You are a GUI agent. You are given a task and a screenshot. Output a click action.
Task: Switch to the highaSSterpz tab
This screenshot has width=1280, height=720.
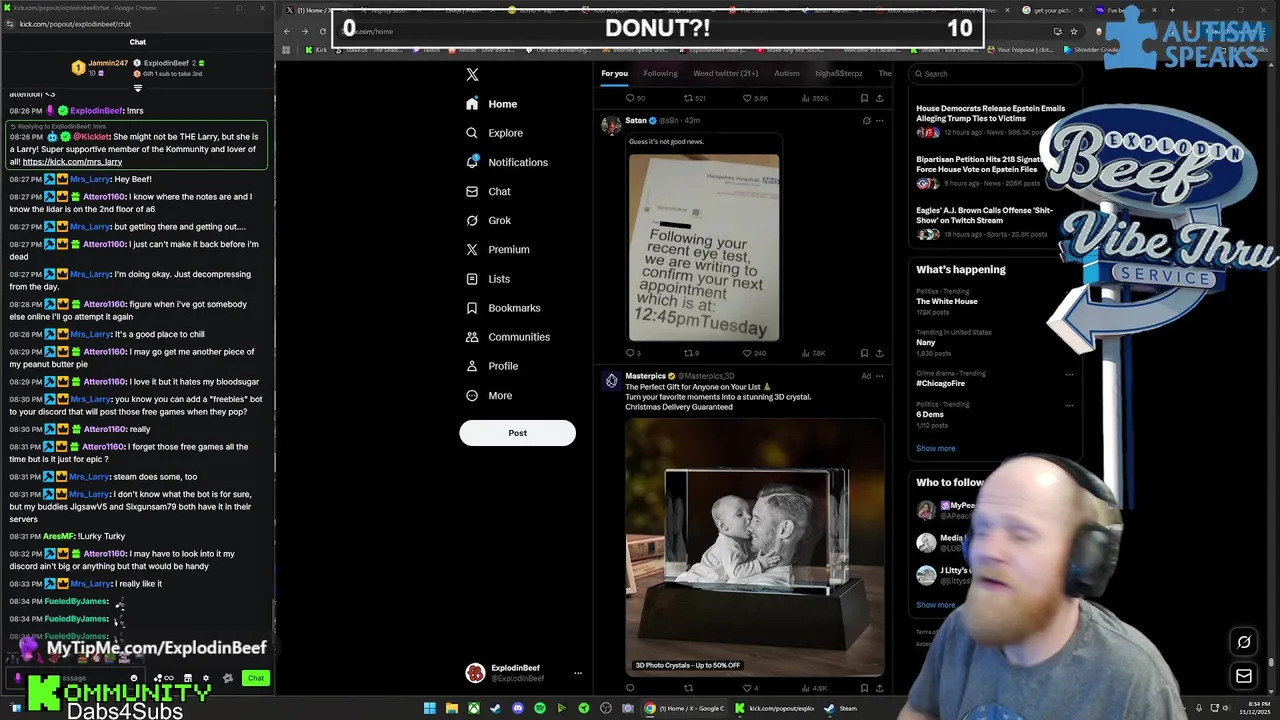839,73
